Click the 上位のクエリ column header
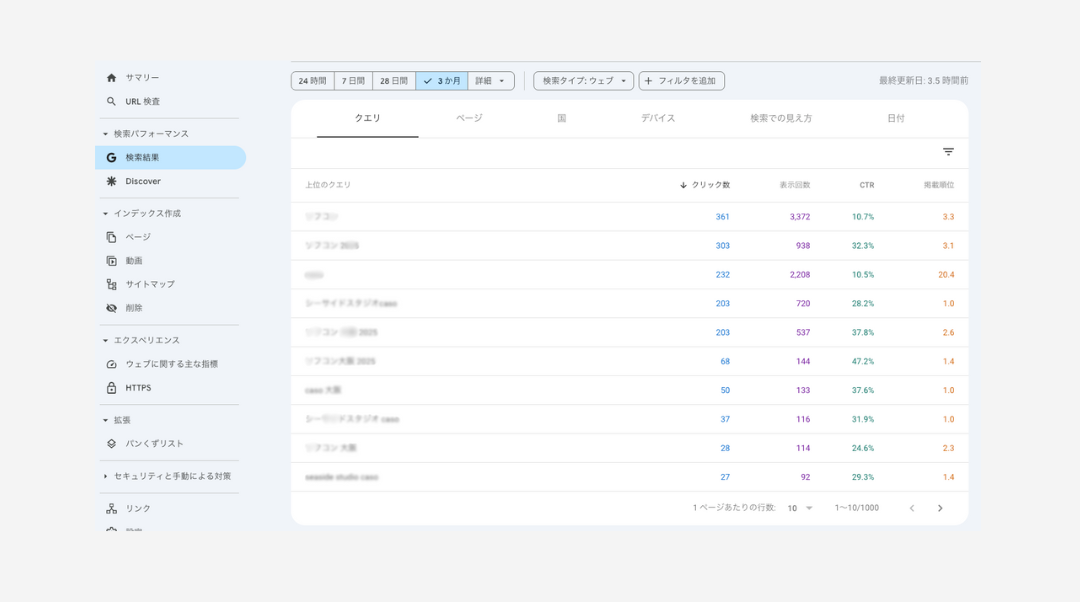The image size is (1080, 602). (328, 185)
